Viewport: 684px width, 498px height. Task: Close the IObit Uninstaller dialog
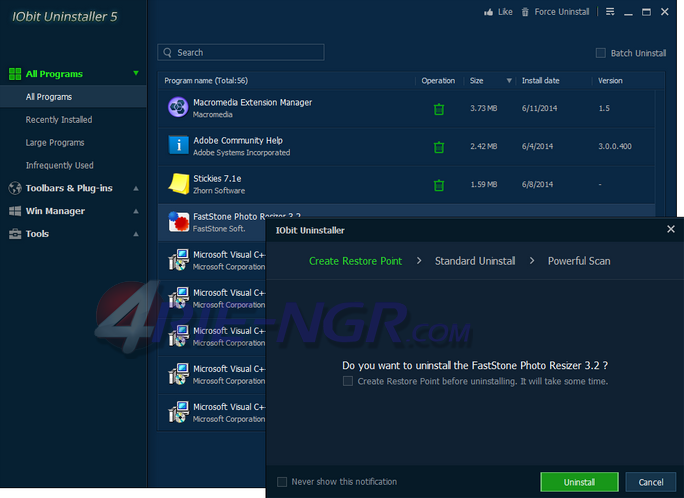click(671, 229)
